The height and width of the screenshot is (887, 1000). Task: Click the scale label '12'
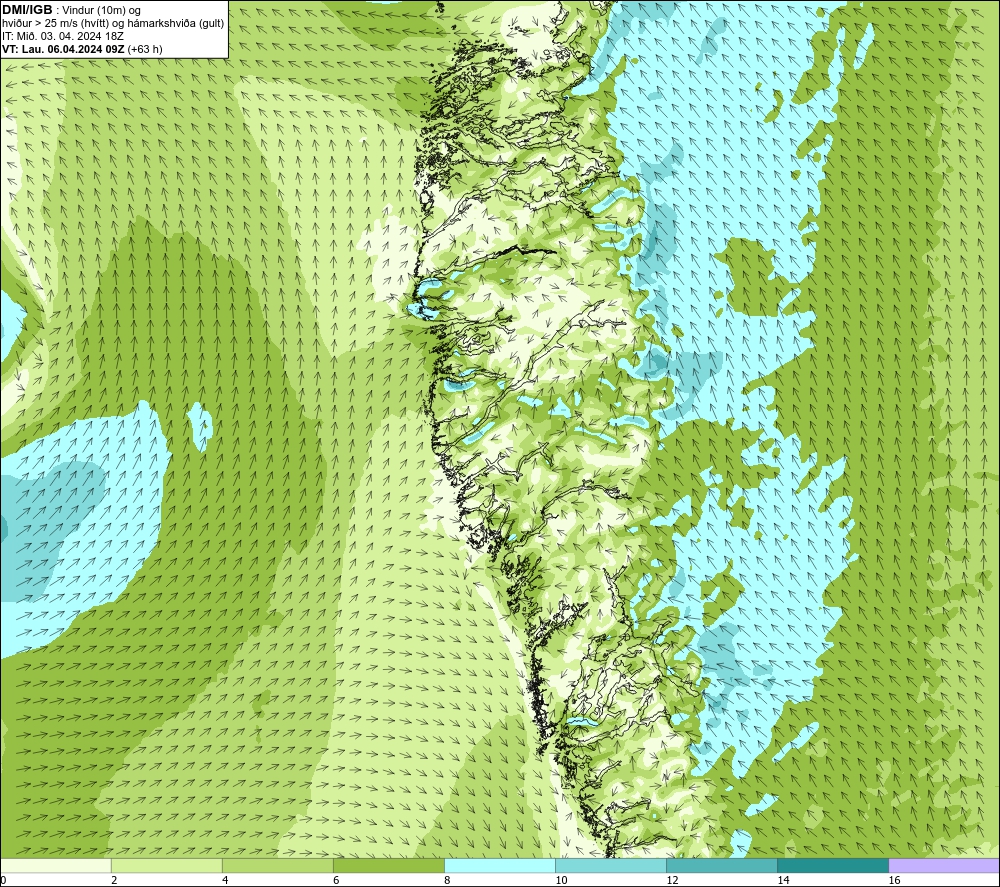(672, 880)
